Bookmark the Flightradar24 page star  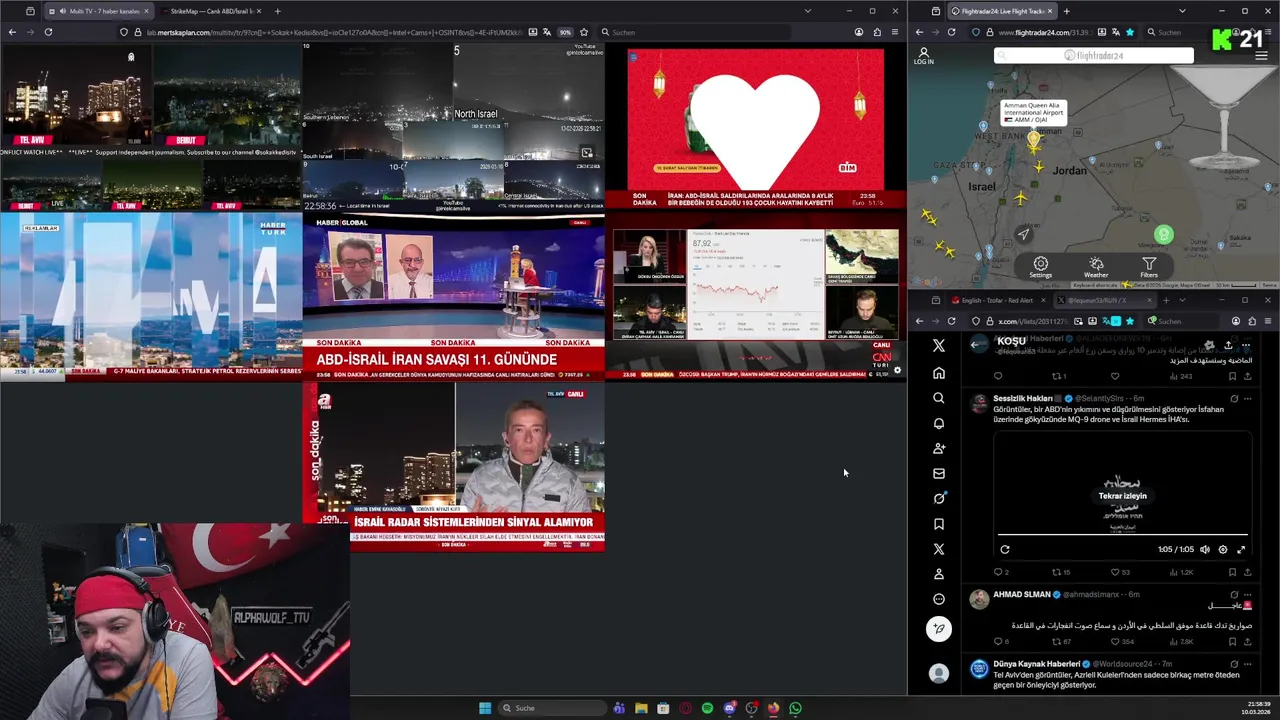1129,32
